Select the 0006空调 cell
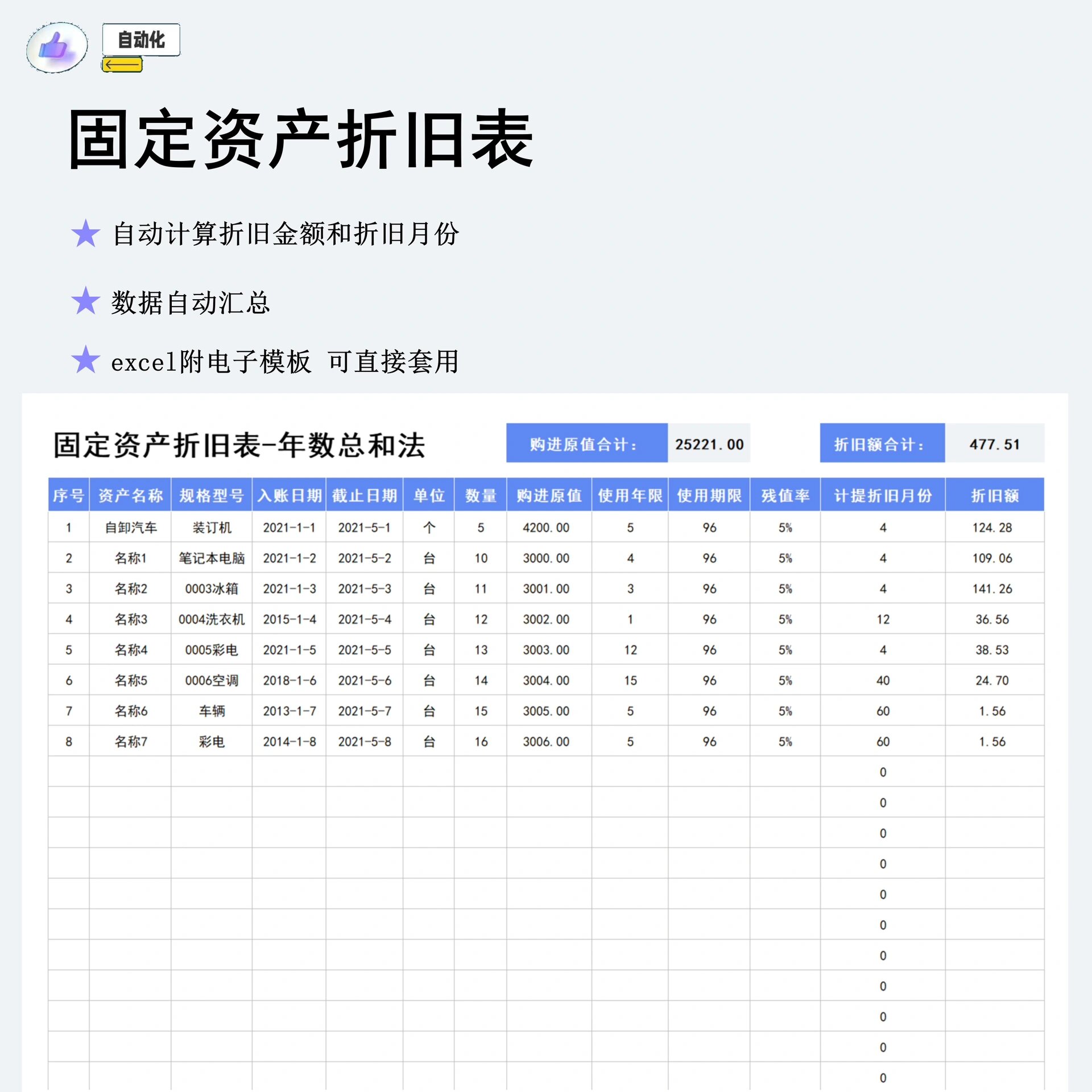 tap(212, 680)
